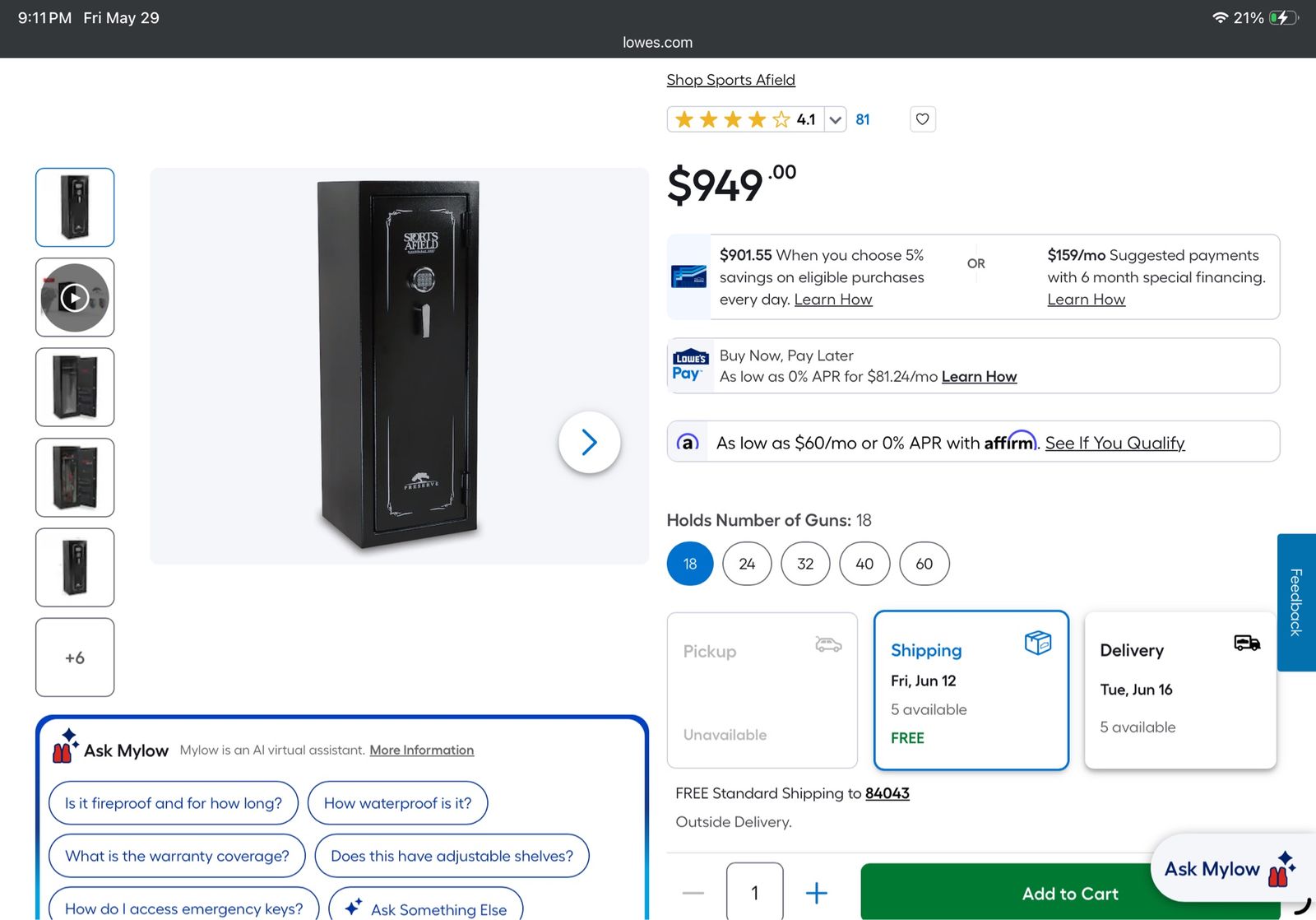Click the Shipping box icon
Image resolution: width=1316 pixels, height=920 pixels.
click(x=1038, y=642)
